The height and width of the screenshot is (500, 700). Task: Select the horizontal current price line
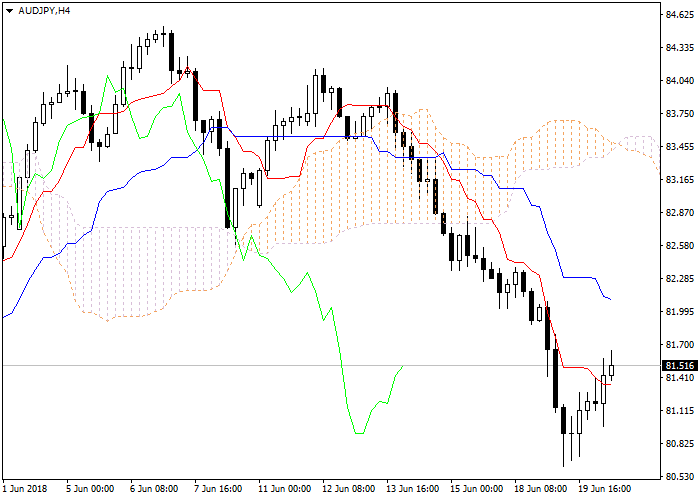pos(330,366)
